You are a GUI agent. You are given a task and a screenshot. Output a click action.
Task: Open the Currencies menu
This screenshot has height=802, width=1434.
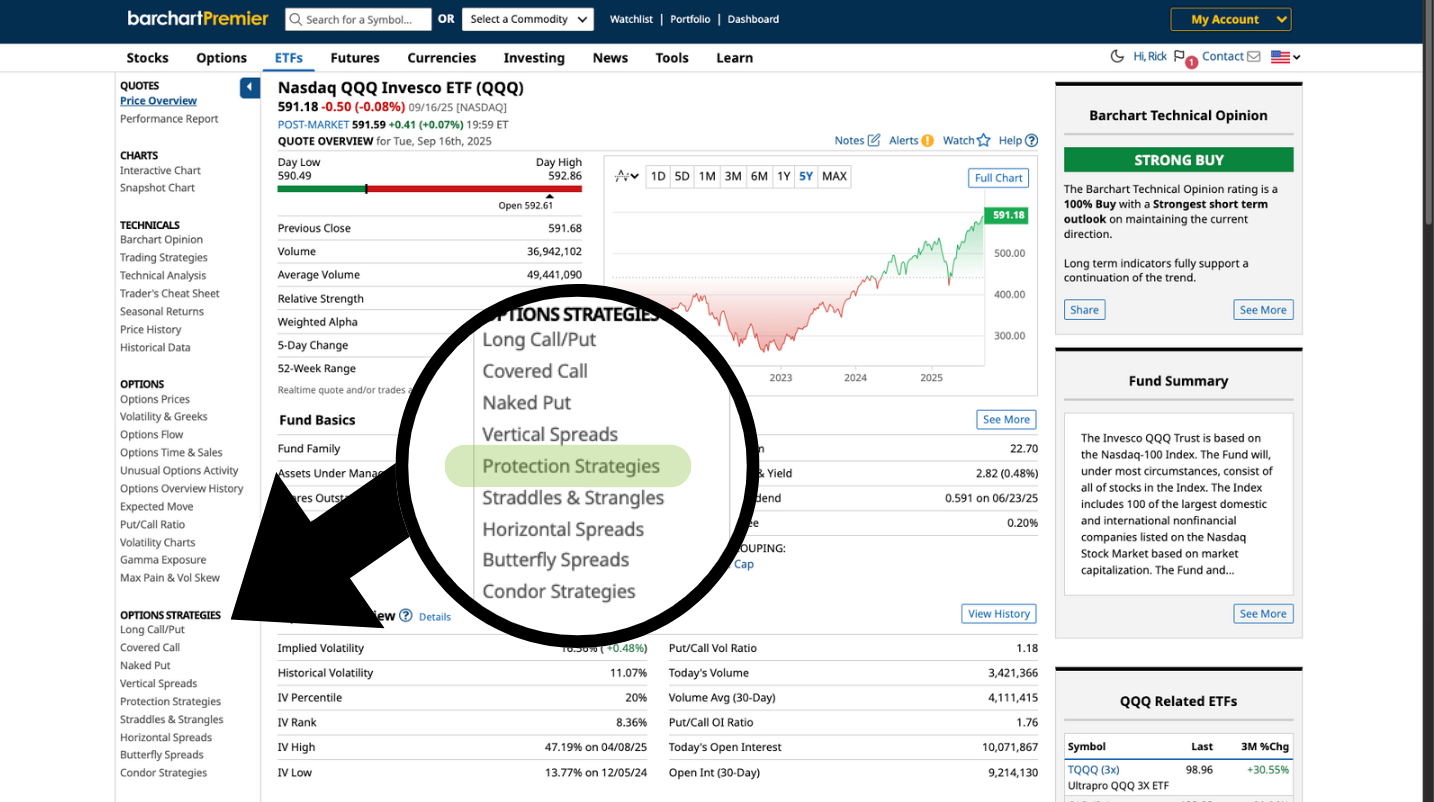pyautogui.click(x=442, y=58)
